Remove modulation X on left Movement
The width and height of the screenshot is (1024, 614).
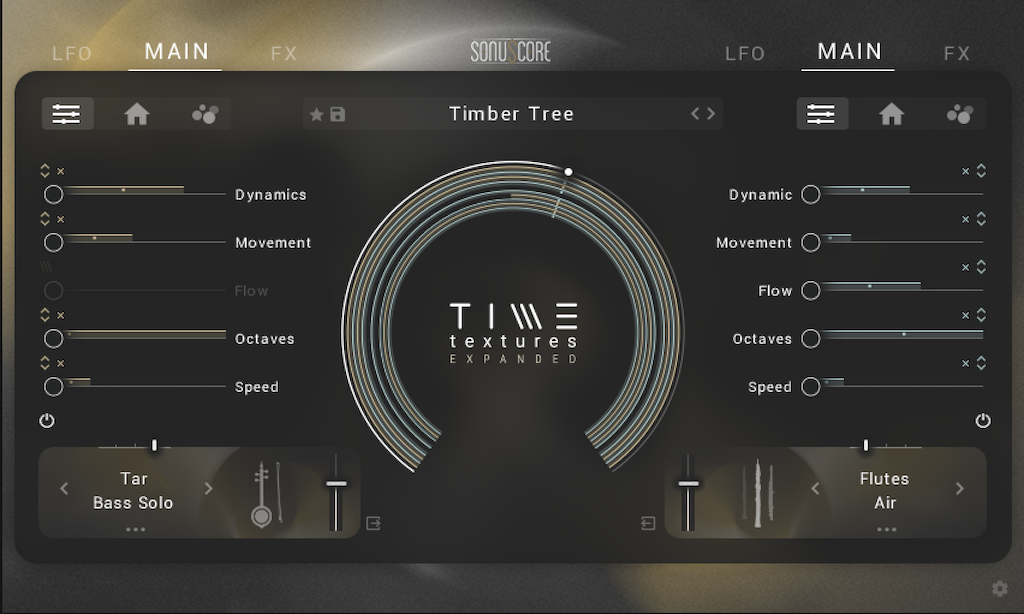click(61, 219)
